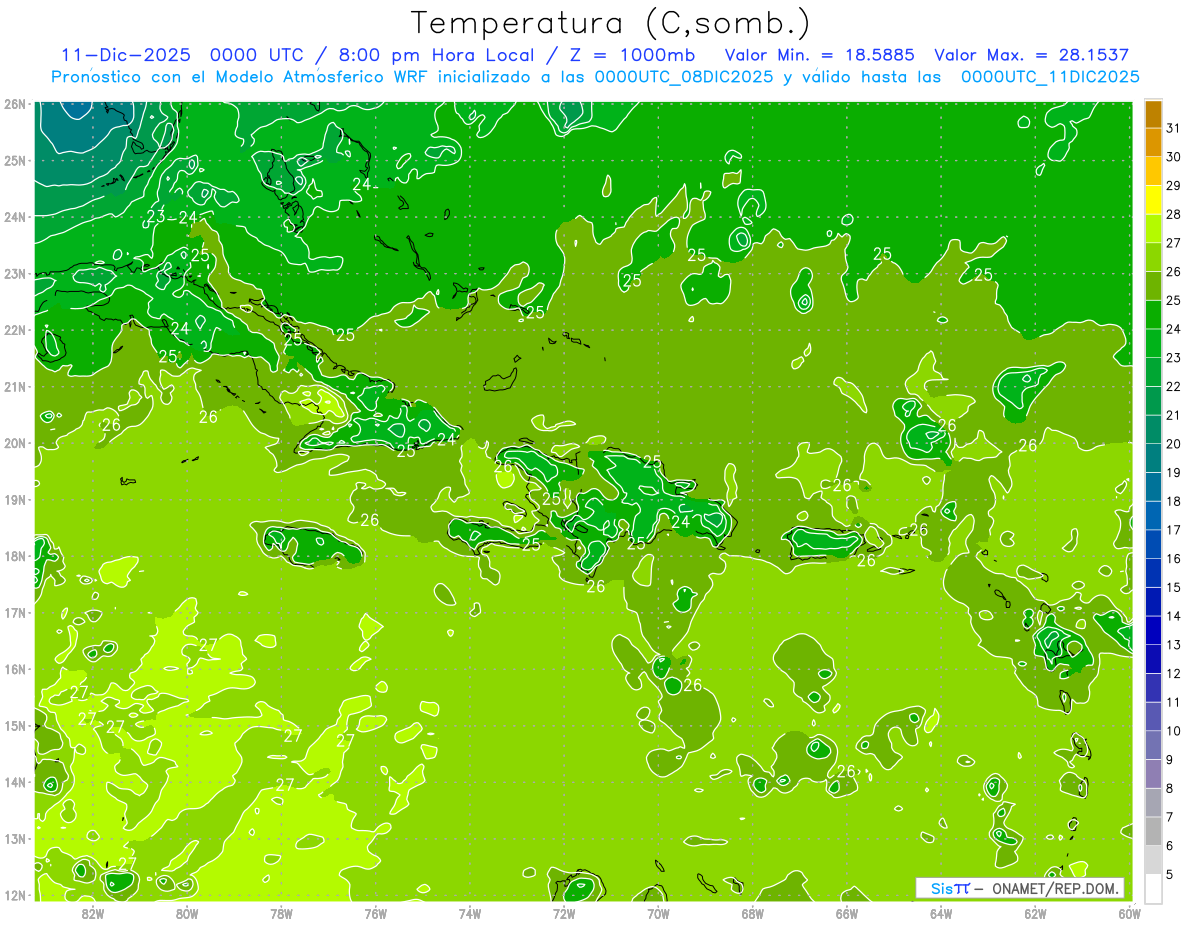Click the "16N" latitude axis label
This screenshot has height=927, width=1200.
[14, 669]
